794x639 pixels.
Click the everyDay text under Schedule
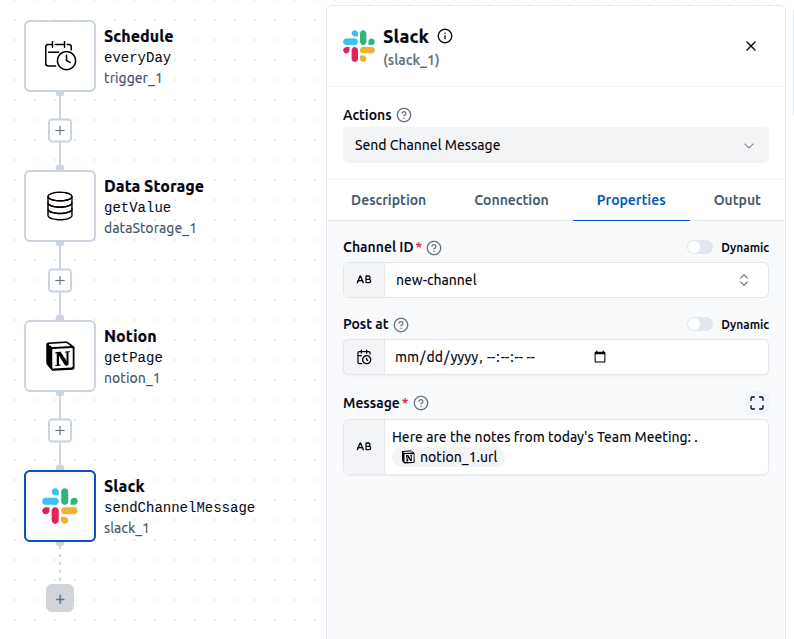pos(137,58)
